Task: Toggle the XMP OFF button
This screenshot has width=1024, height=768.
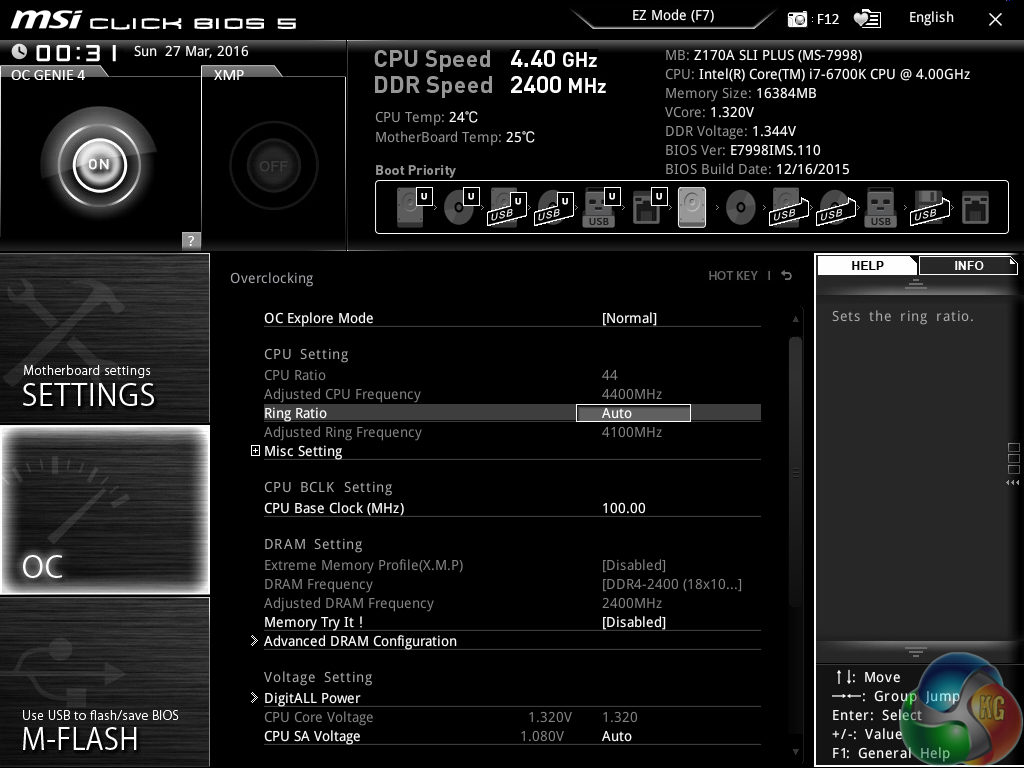Action: (272, 166)
